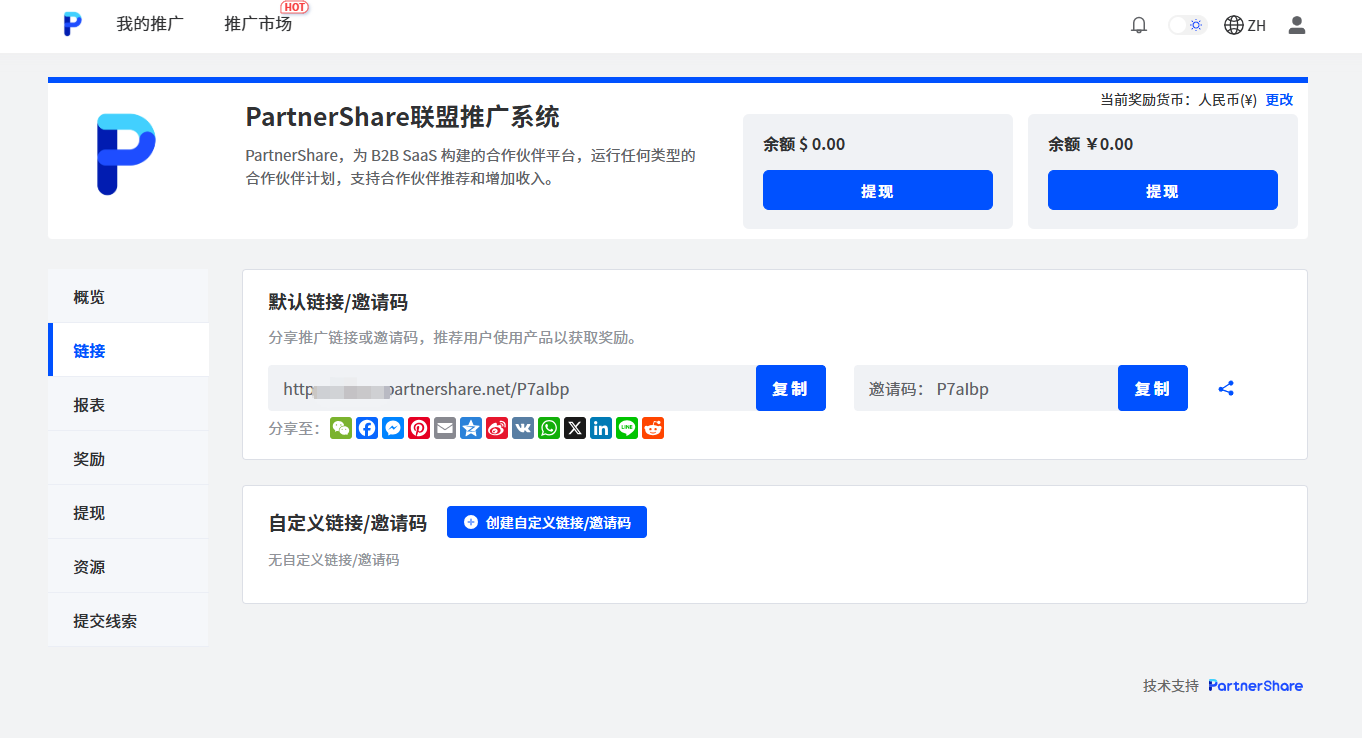1362x738 pixels.
Task: Click the 无自定义链接/邀请码 message
Action: pos(334,560)
